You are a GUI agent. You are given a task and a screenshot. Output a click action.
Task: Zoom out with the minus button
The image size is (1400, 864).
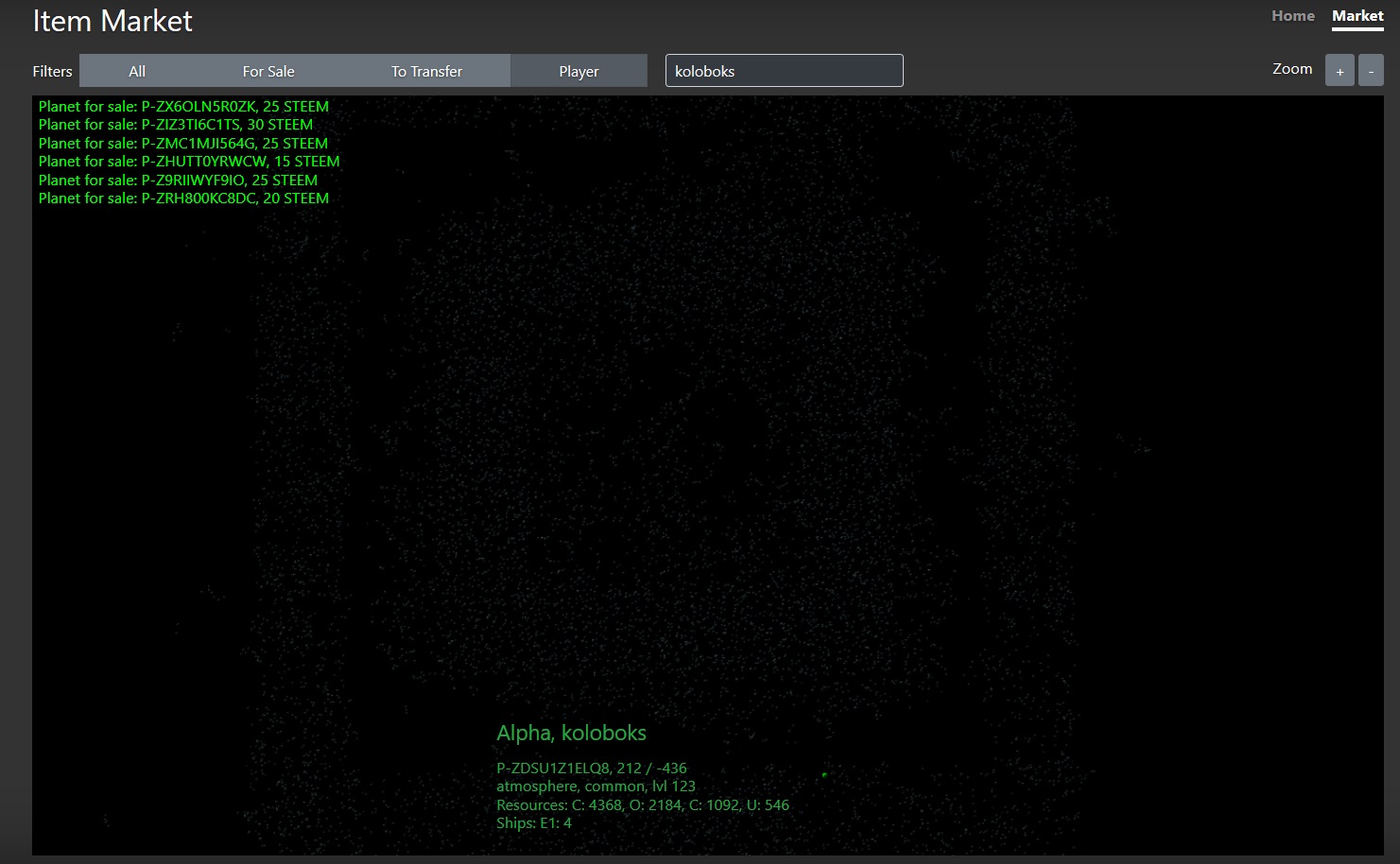tap(1371, 71)
